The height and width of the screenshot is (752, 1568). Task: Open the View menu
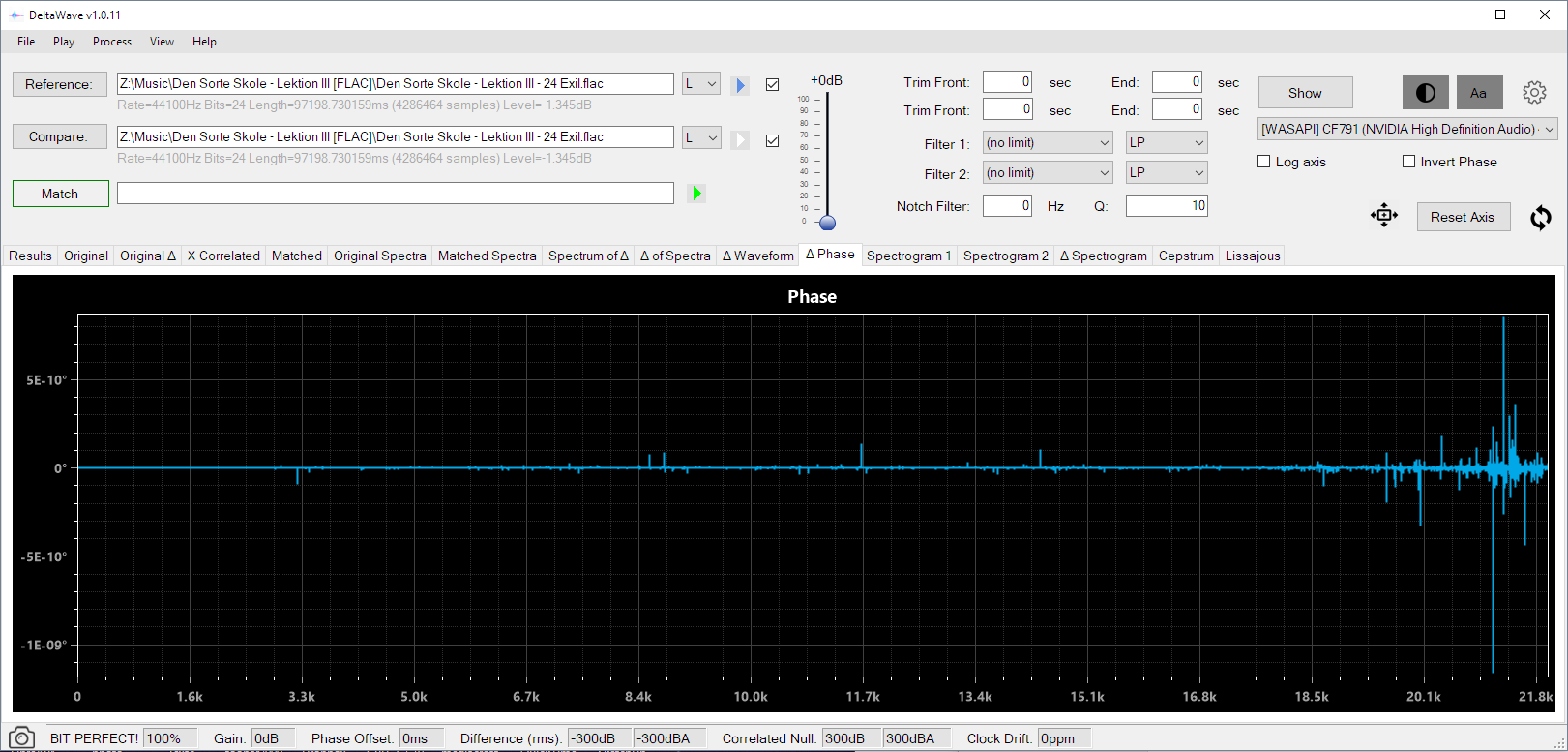pyautogui.click(x=162, y=42)
